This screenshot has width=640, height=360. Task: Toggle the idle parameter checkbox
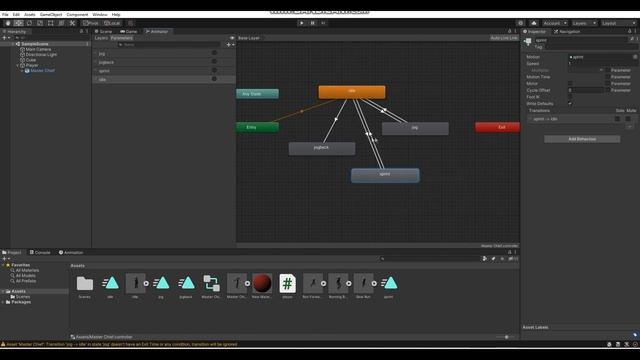point(214,79)
